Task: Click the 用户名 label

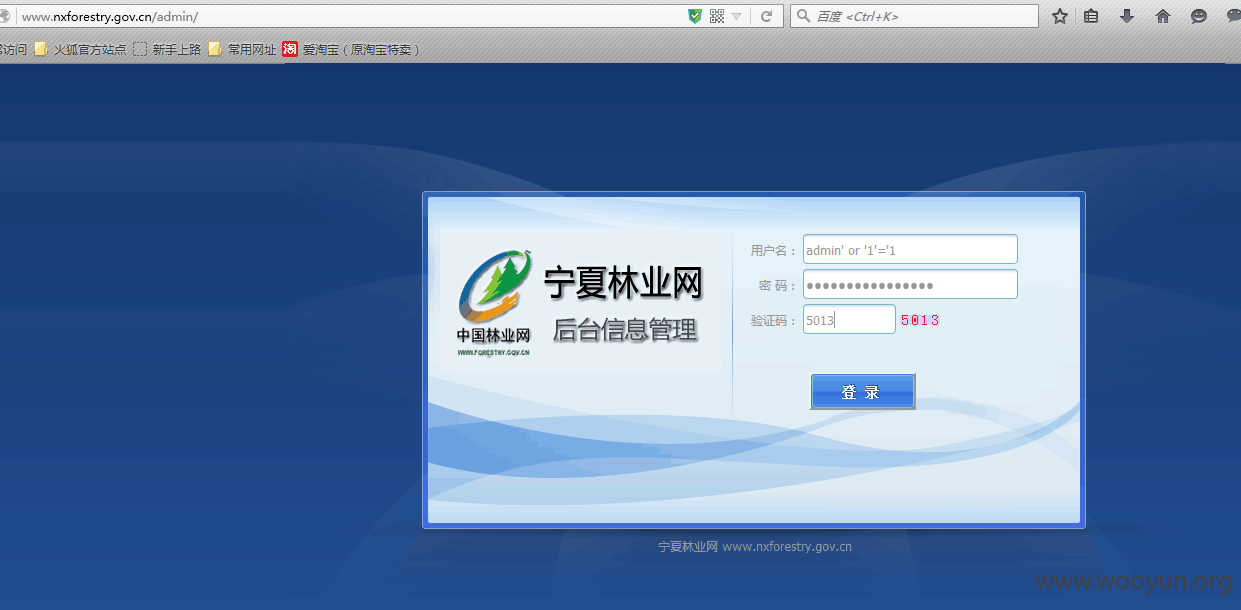Action: click(x=774, y=251)
